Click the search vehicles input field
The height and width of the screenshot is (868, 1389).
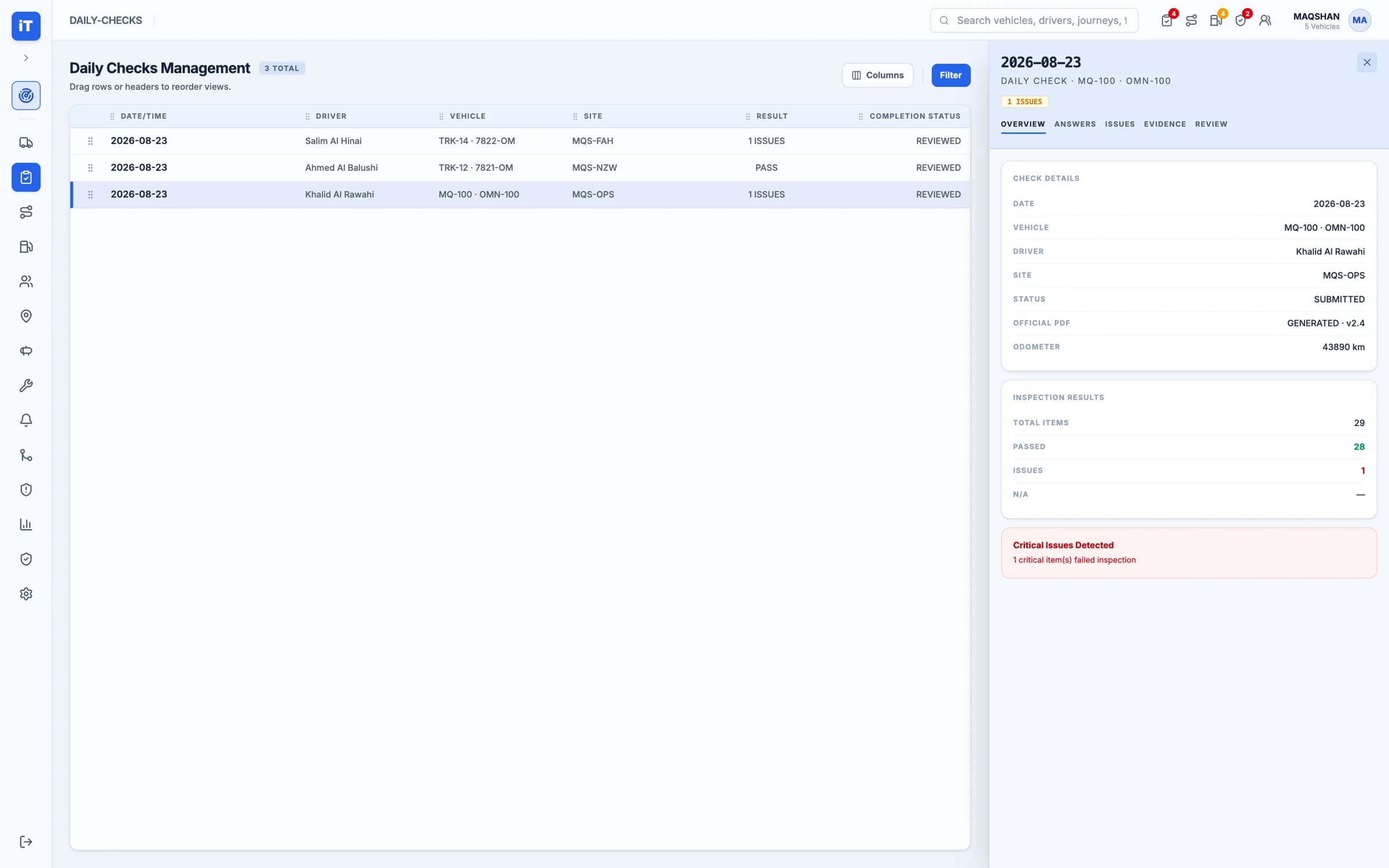[x=1034, y=20]
